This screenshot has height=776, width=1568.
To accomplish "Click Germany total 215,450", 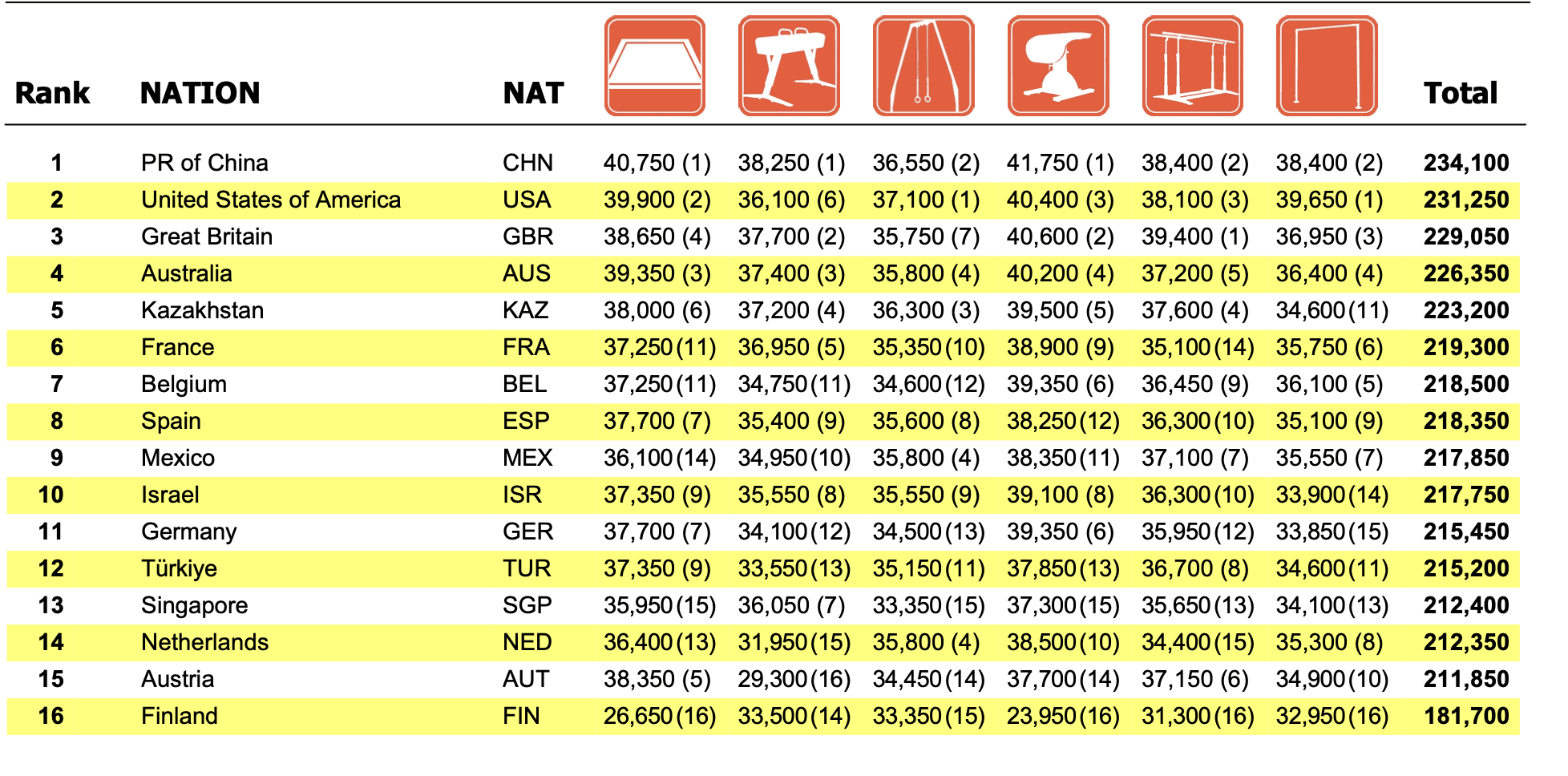I will pos(1466,531).
